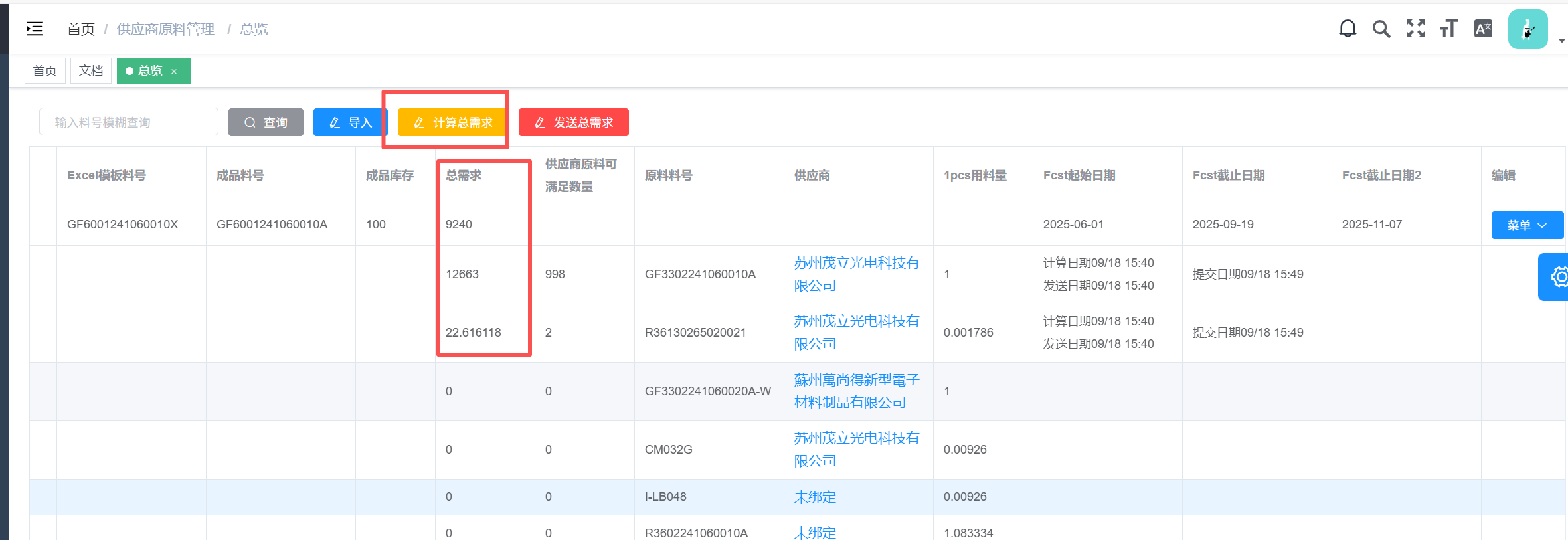Open the language translation icon
Image resolution: width=1568 pixels, height=540 pixels.
coord(1483,29)
